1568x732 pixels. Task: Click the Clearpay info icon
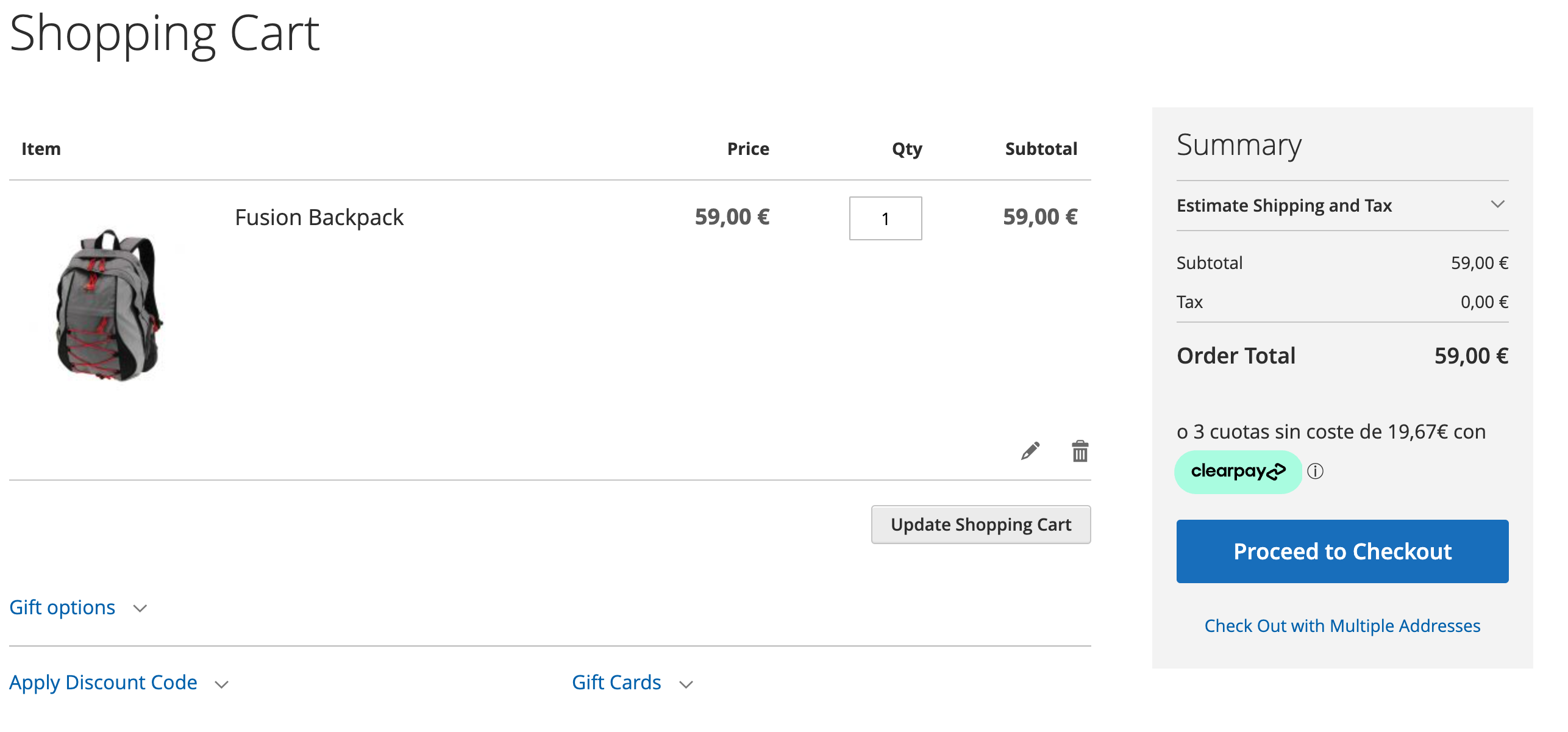click(x=1316, y=472)
